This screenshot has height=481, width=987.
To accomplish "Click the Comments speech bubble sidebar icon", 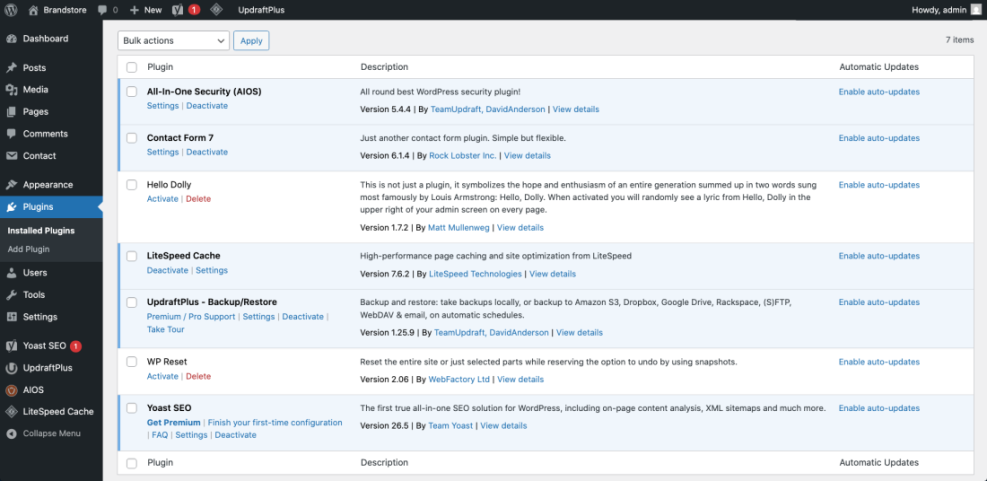I will click(x=11, y=134).
